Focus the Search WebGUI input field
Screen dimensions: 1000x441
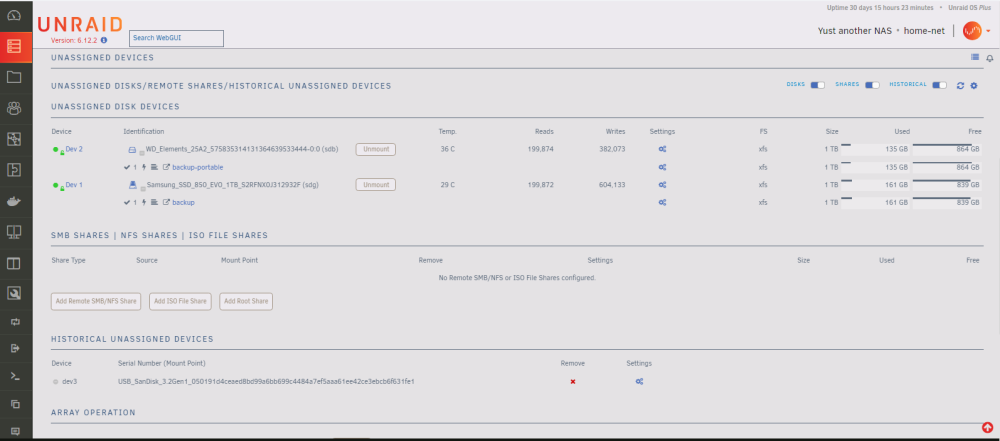coord(177,38)
